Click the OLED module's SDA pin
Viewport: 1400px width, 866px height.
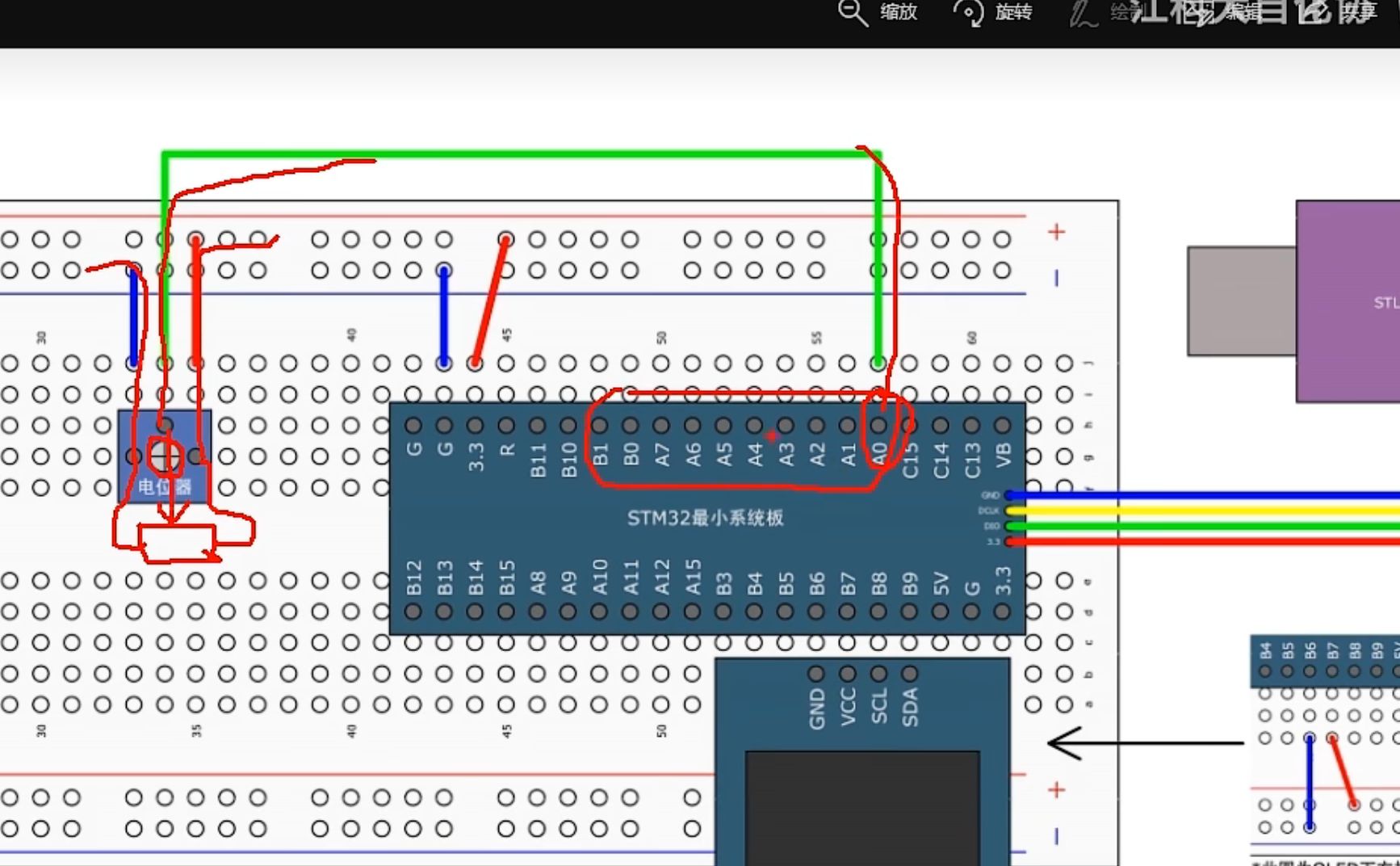pyautogui.click(x=910, y=674)
